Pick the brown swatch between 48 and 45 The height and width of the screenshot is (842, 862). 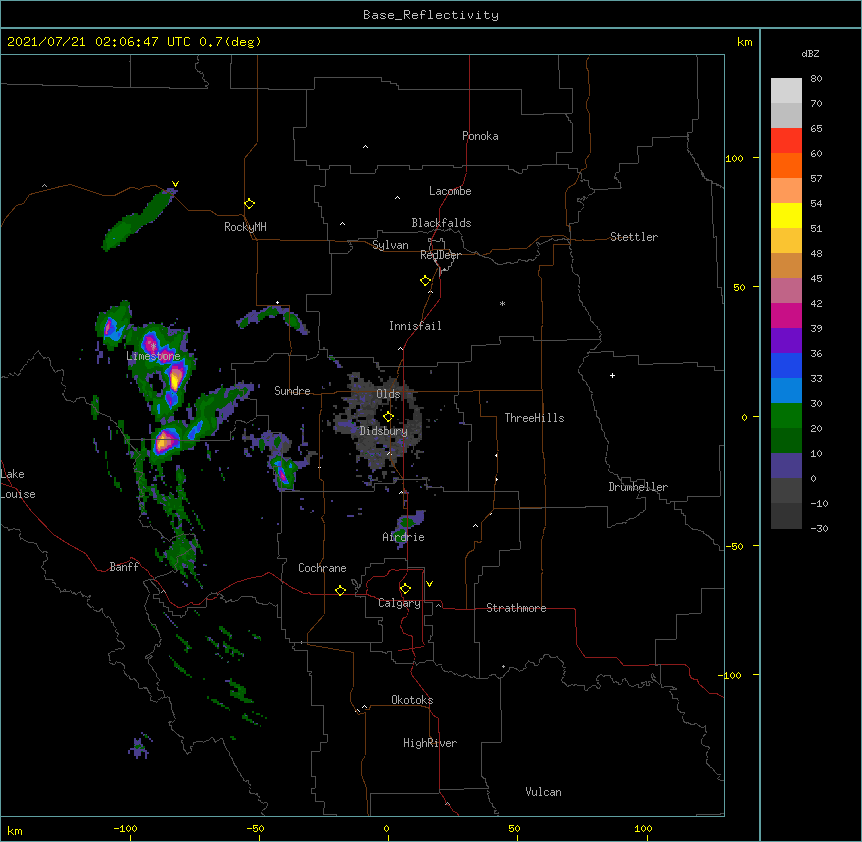coord(786,265)
